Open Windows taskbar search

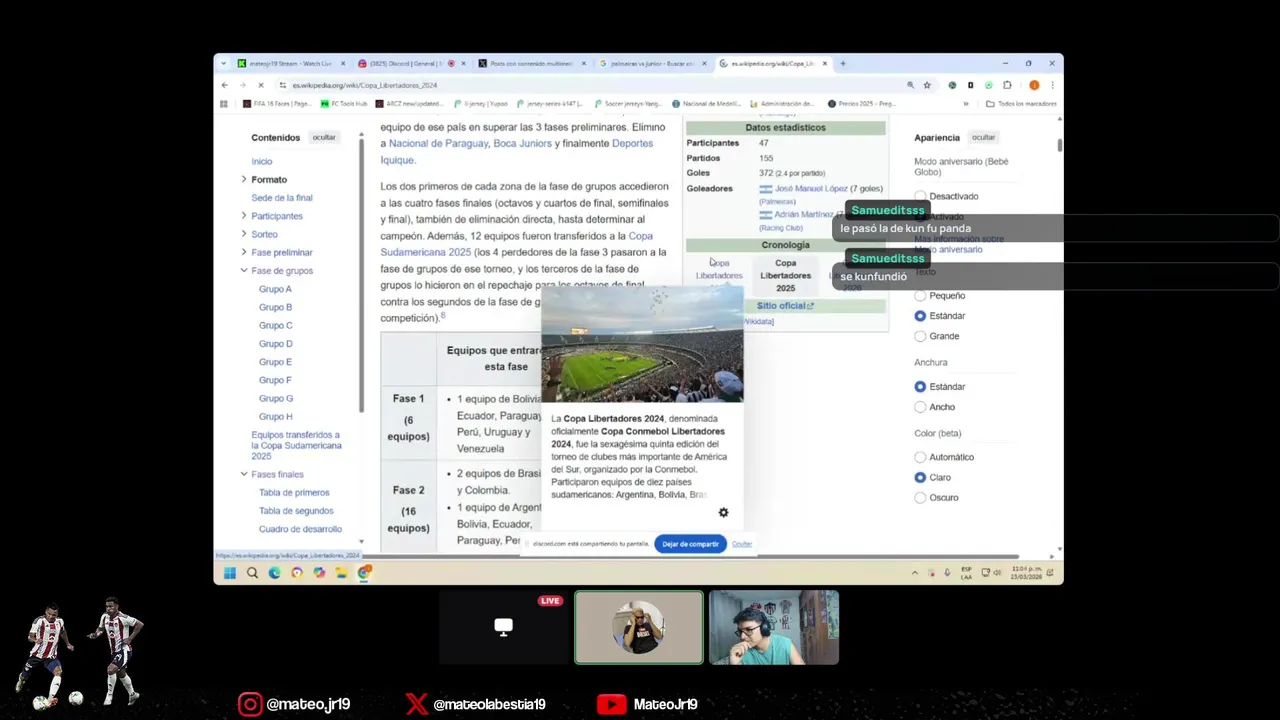pos(252,573)
